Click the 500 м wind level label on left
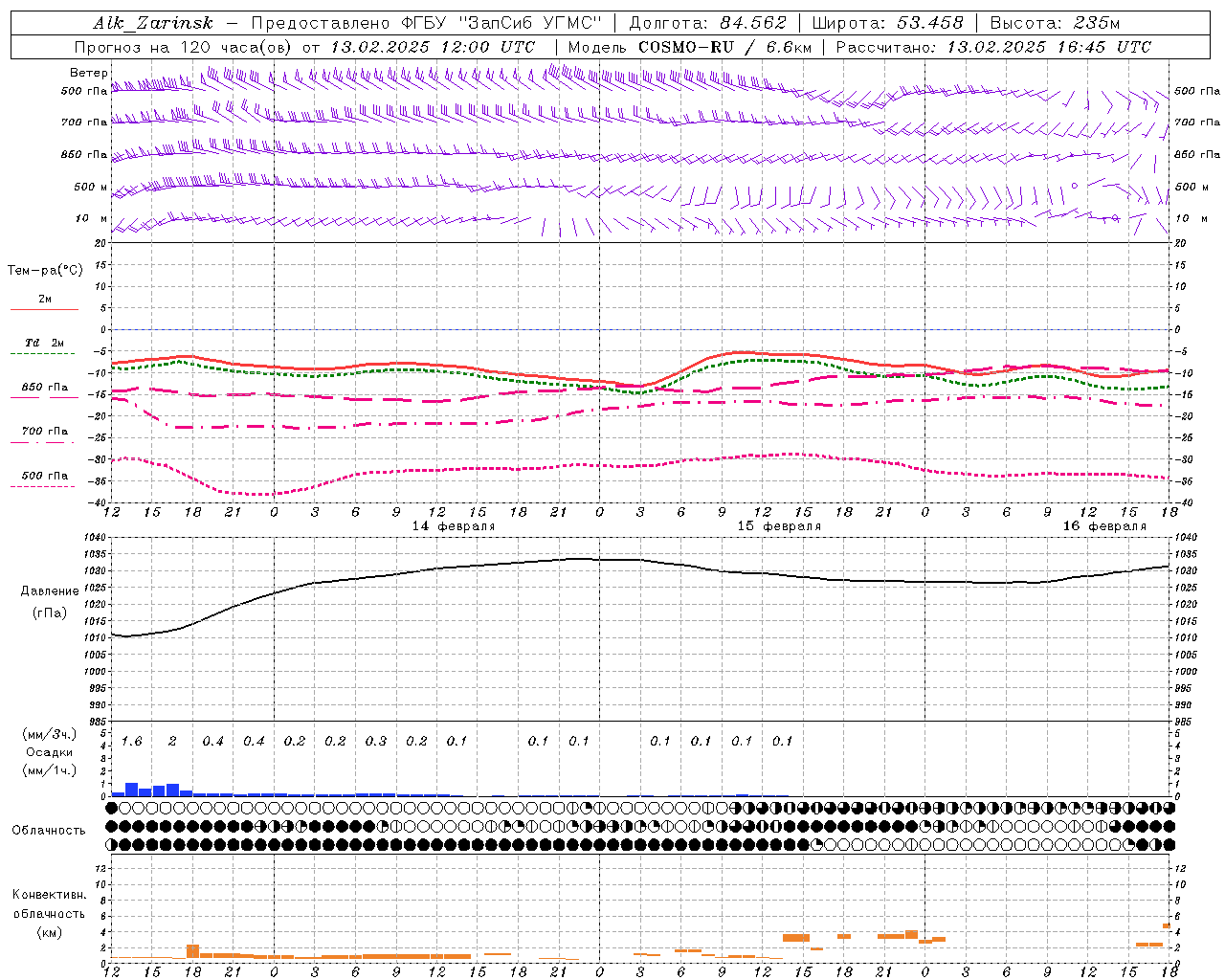The image size is (1225, 980). [x=91, y=188]
